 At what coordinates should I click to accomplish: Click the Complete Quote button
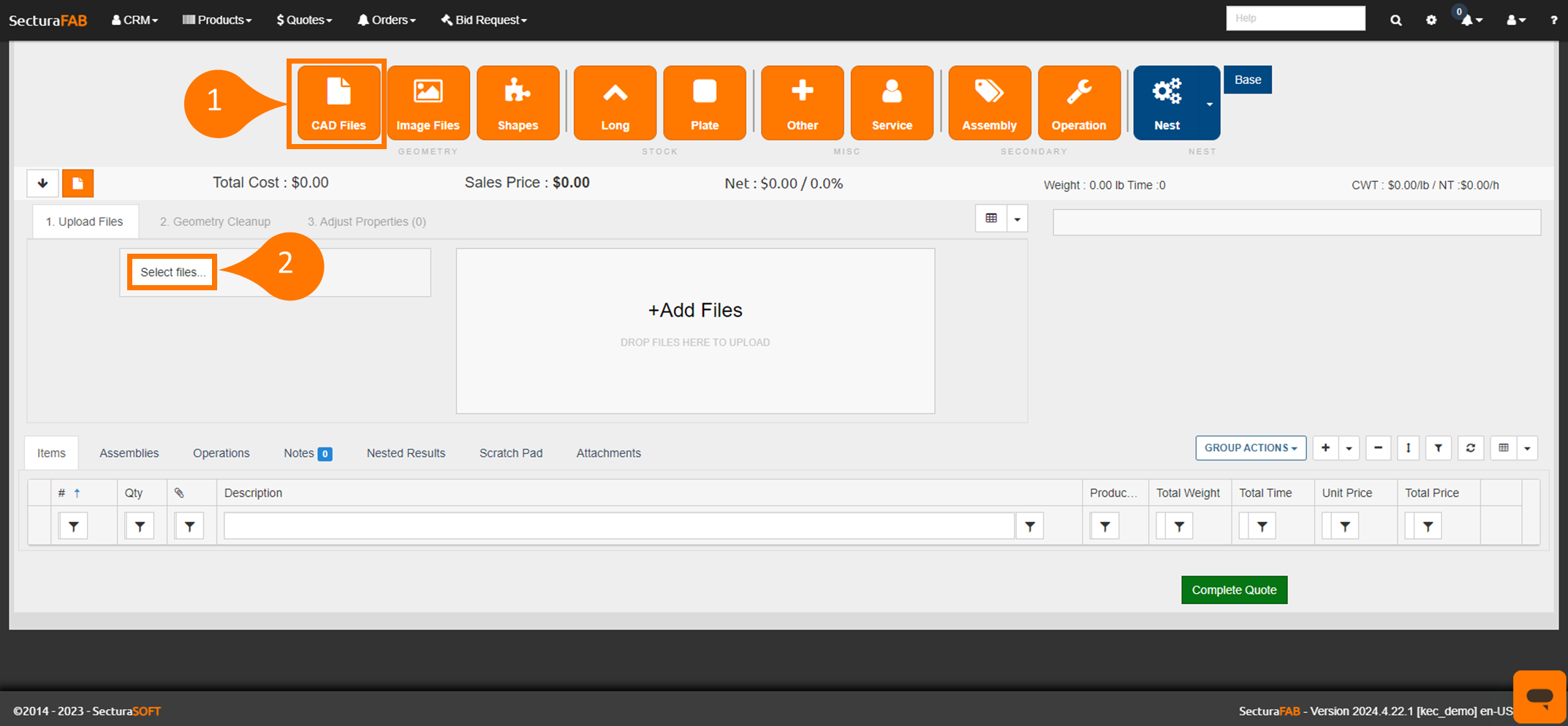1233,590
